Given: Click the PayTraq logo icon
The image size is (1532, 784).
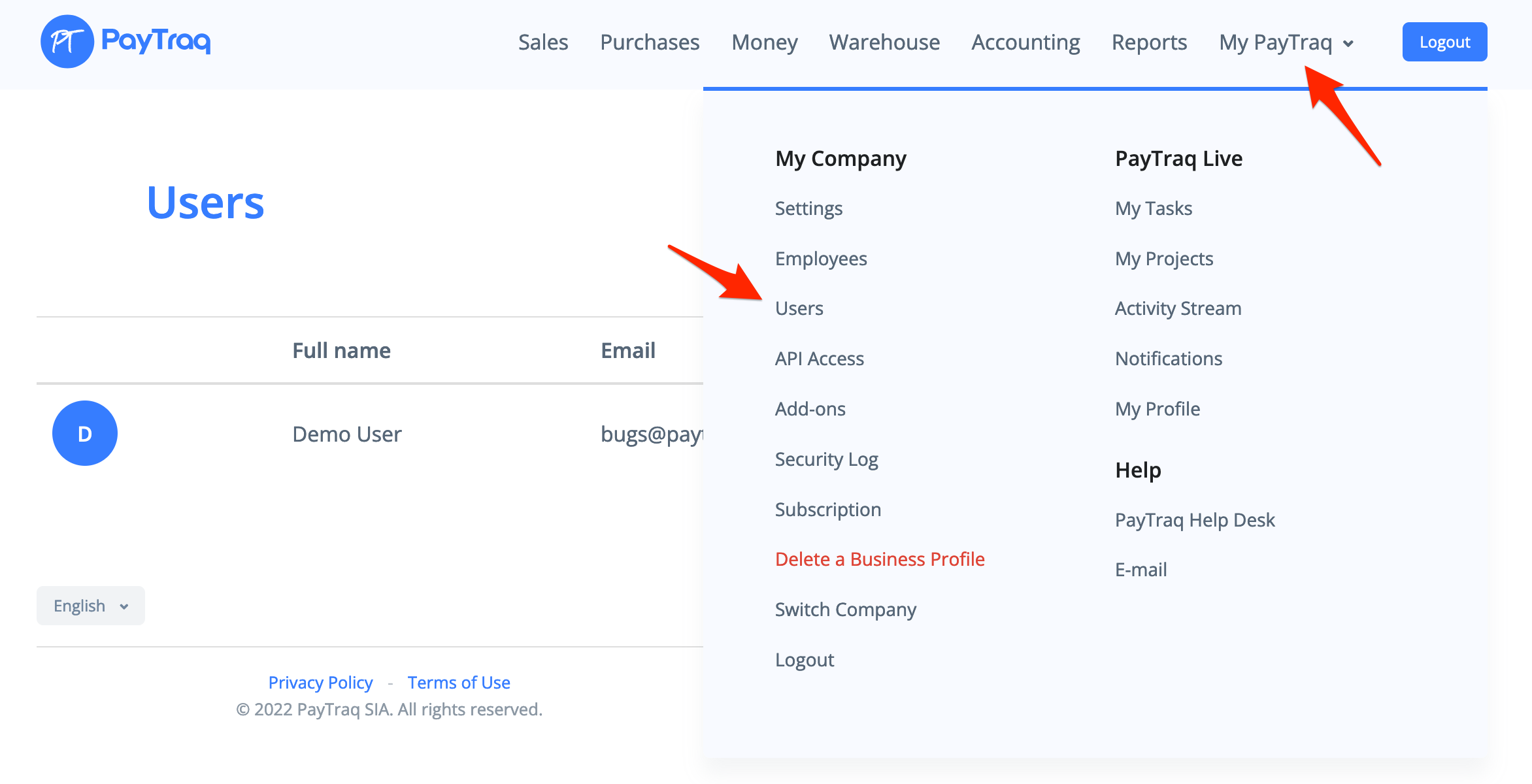Looking at the screenshot, I should tap(67, 42).
